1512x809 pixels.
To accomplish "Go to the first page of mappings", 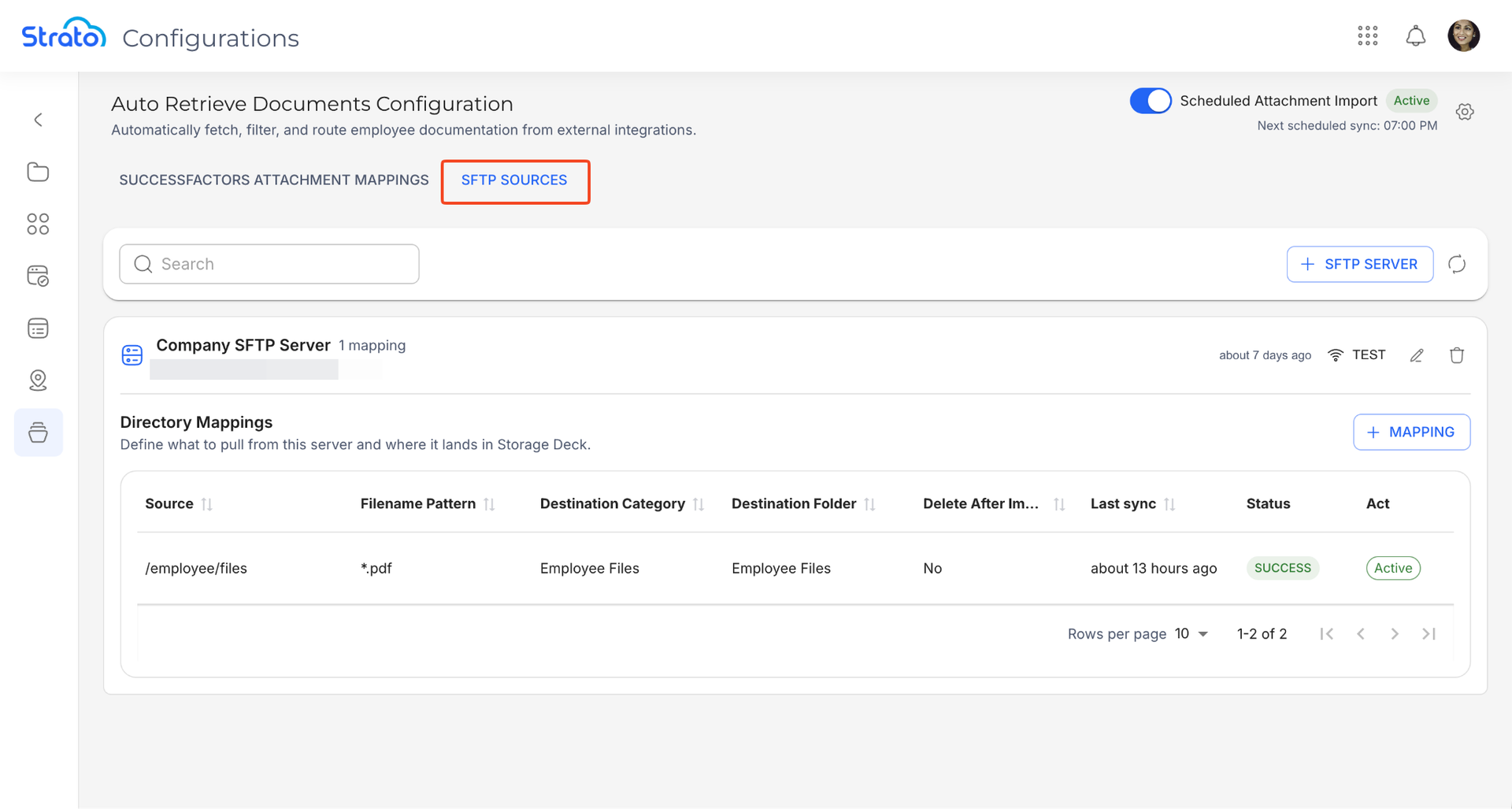I will 1327,633.
